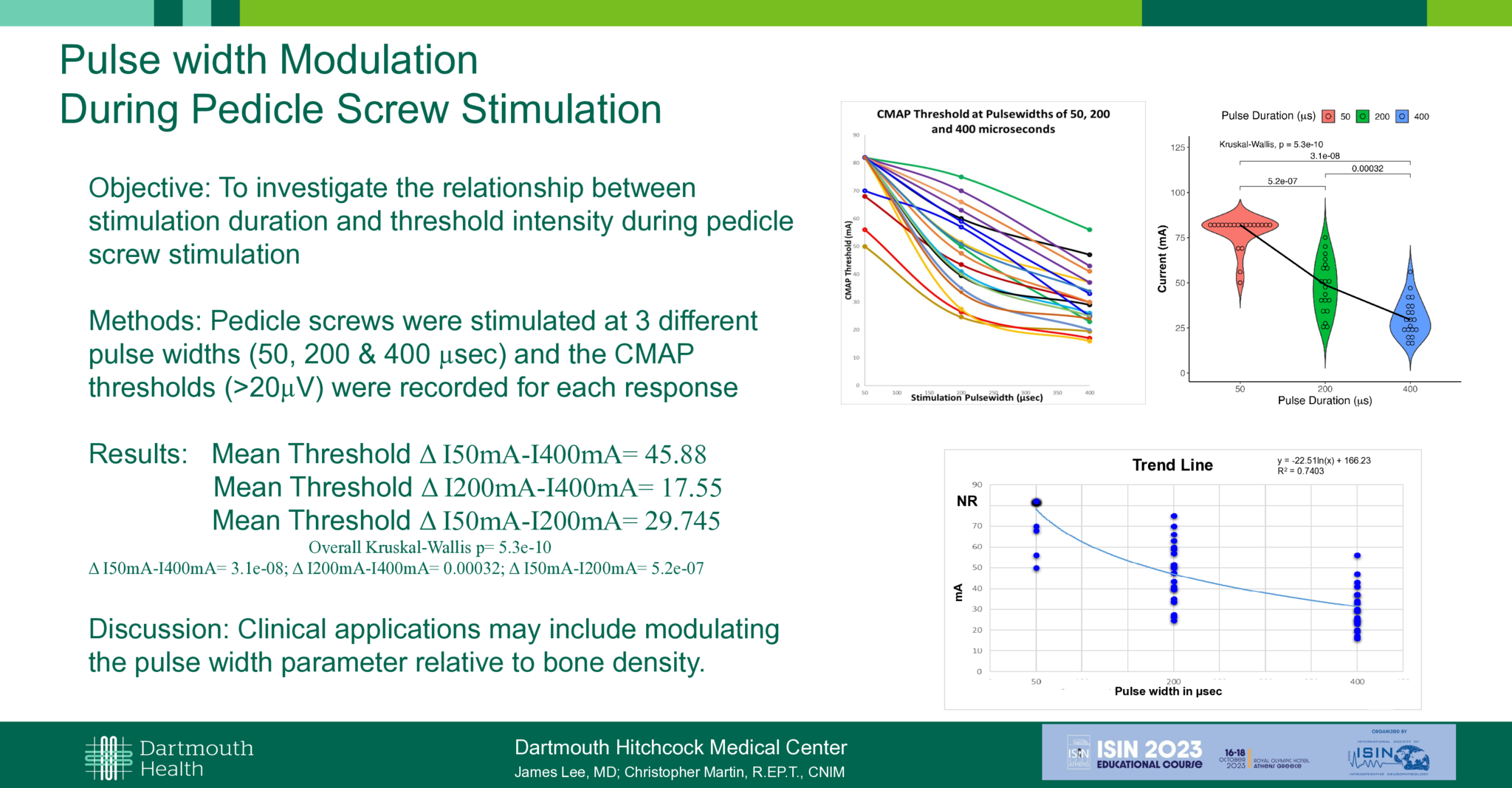Click the 3.1e-08 bracket label
This screenshot has height=788, width=1512.
(1324, 156)
